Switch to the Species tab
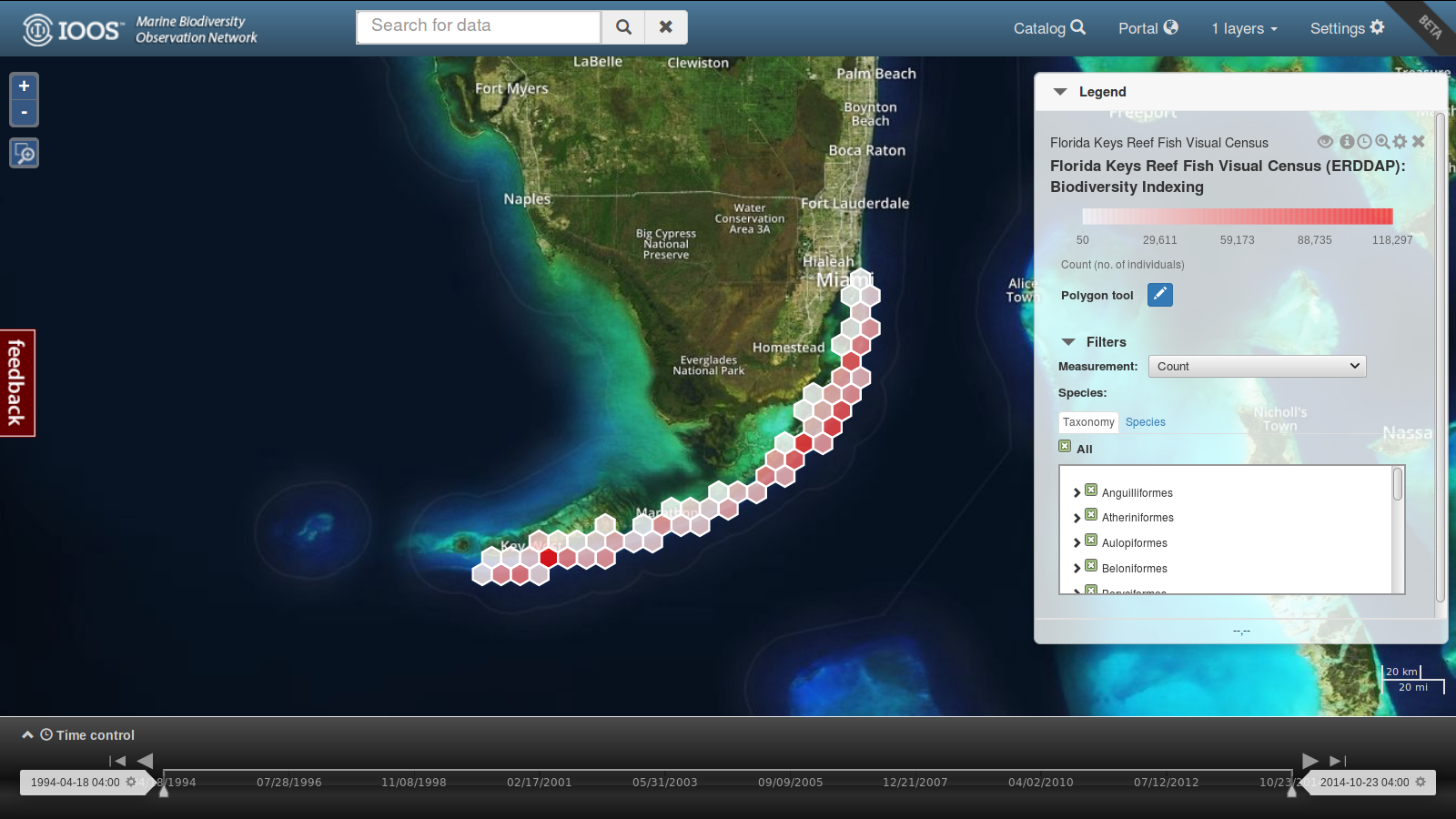The width and height of the screenshot is (1456, 819). pos(1145,422)
